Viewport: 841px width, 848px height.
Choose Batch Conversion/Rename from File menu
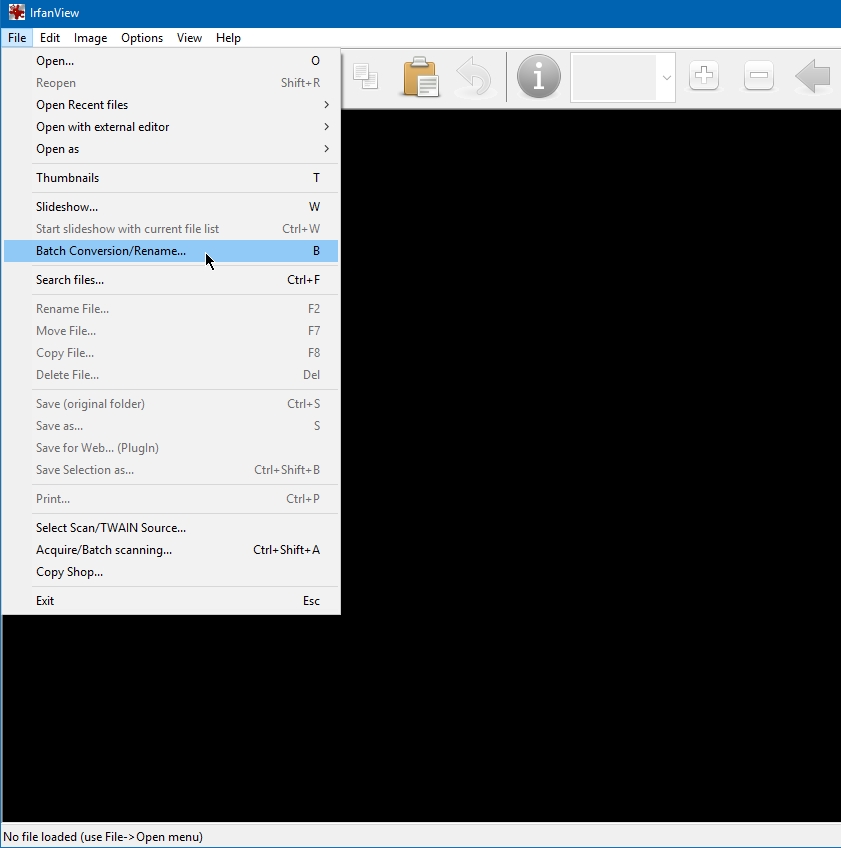[111, 251]
